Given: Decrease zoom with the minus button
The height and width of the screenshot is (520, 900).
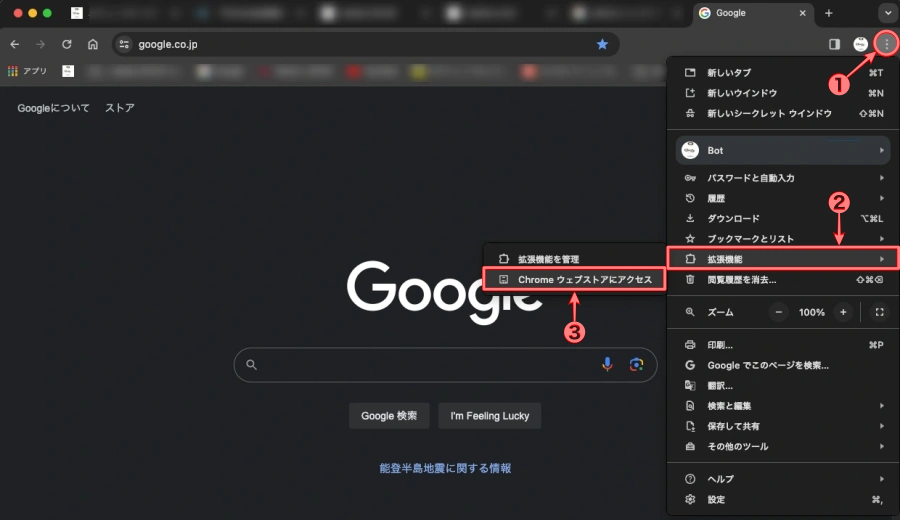Looking at the screenshot, I should [779, 312].
